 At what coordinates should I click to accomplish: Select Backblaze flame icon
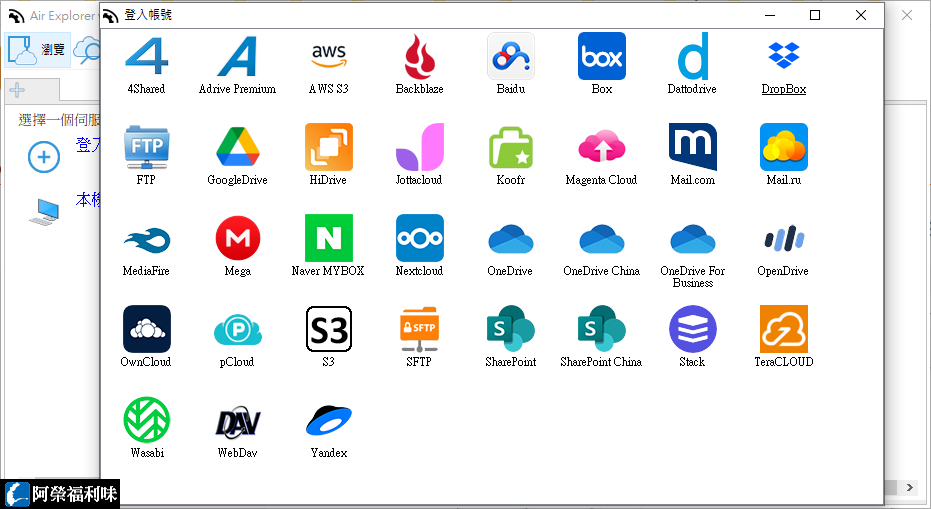point(420,56)
